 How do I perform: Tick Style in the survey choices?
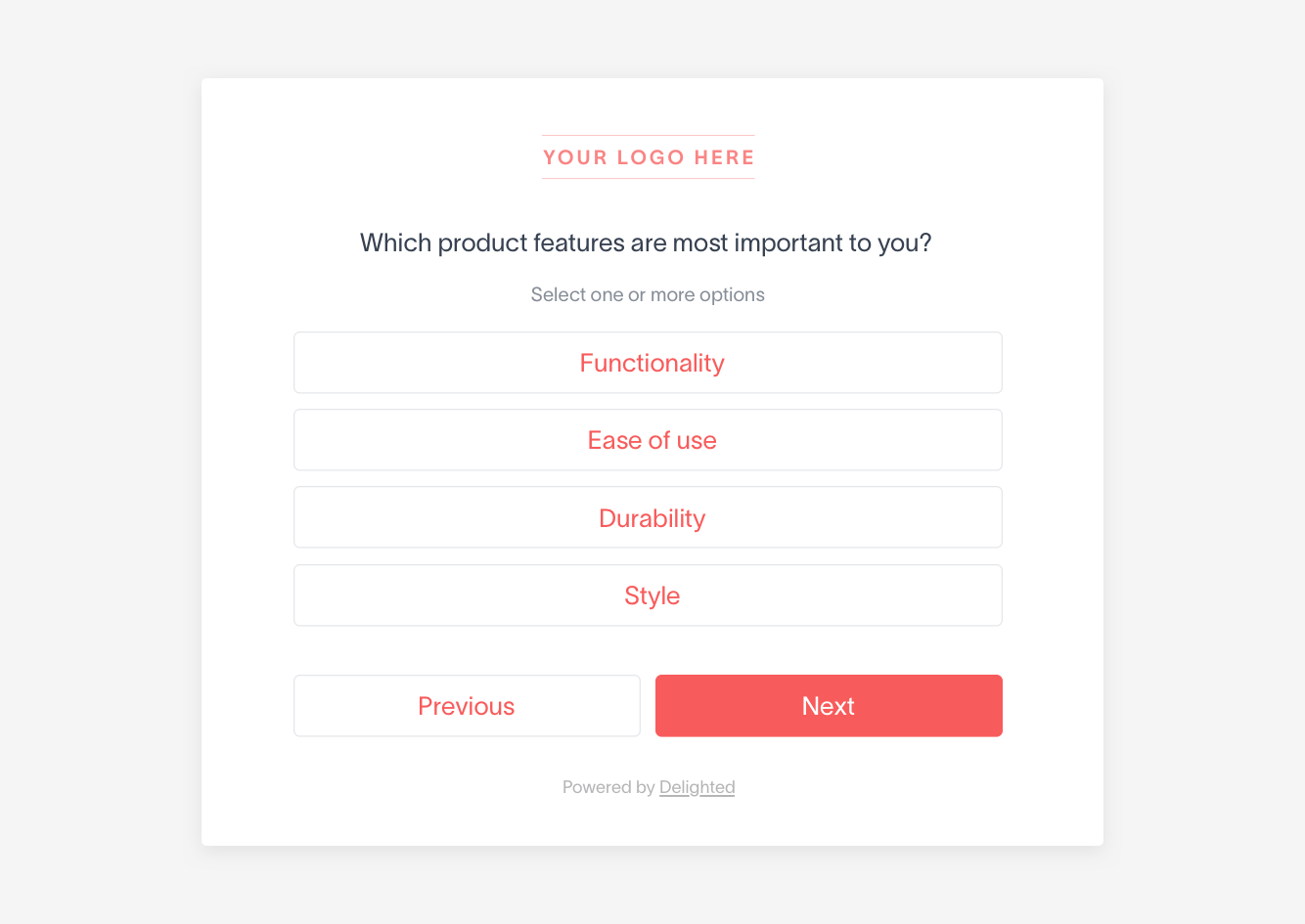648,595
